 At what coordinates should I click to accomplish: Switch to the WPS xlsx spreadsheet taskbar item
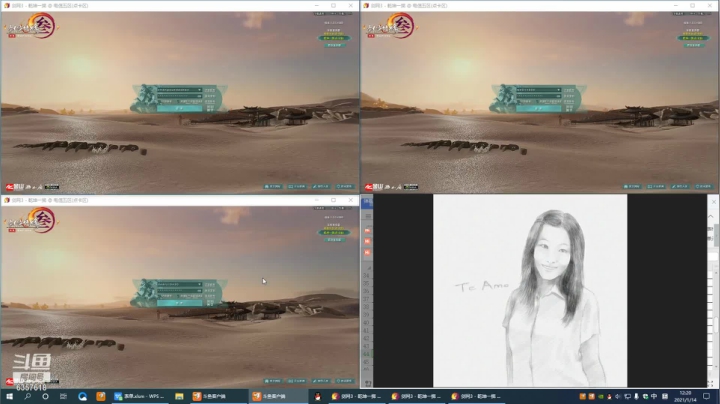[140, 396]
